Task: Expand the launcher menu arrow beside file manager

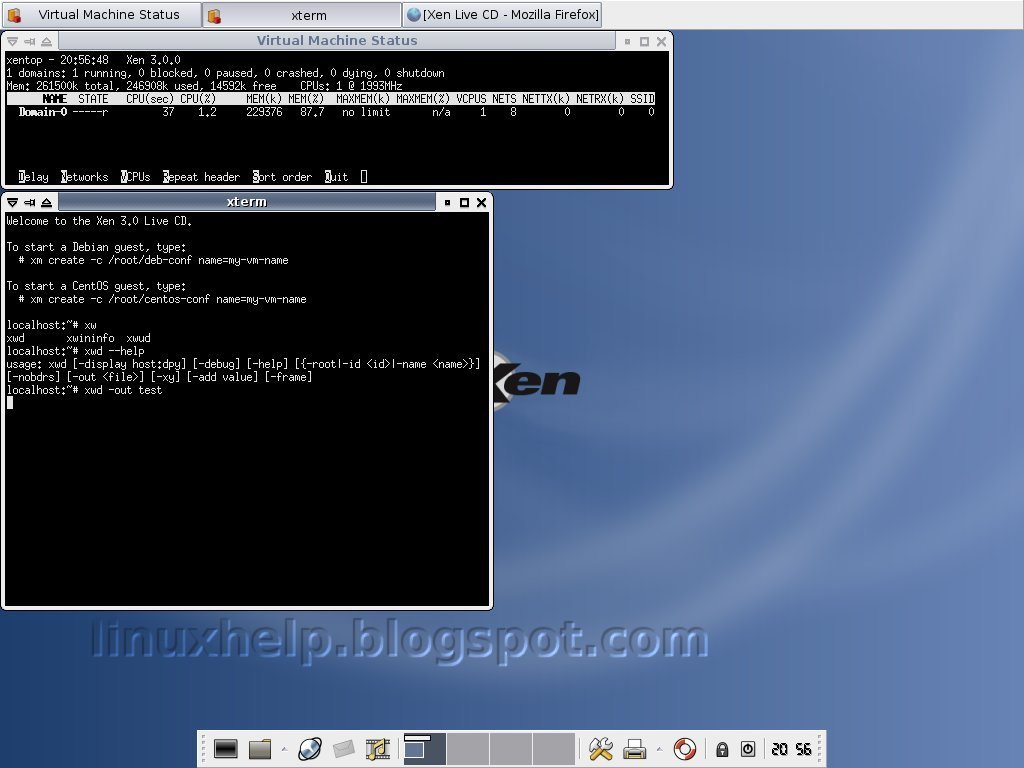Action: click(x=284, y=748)
